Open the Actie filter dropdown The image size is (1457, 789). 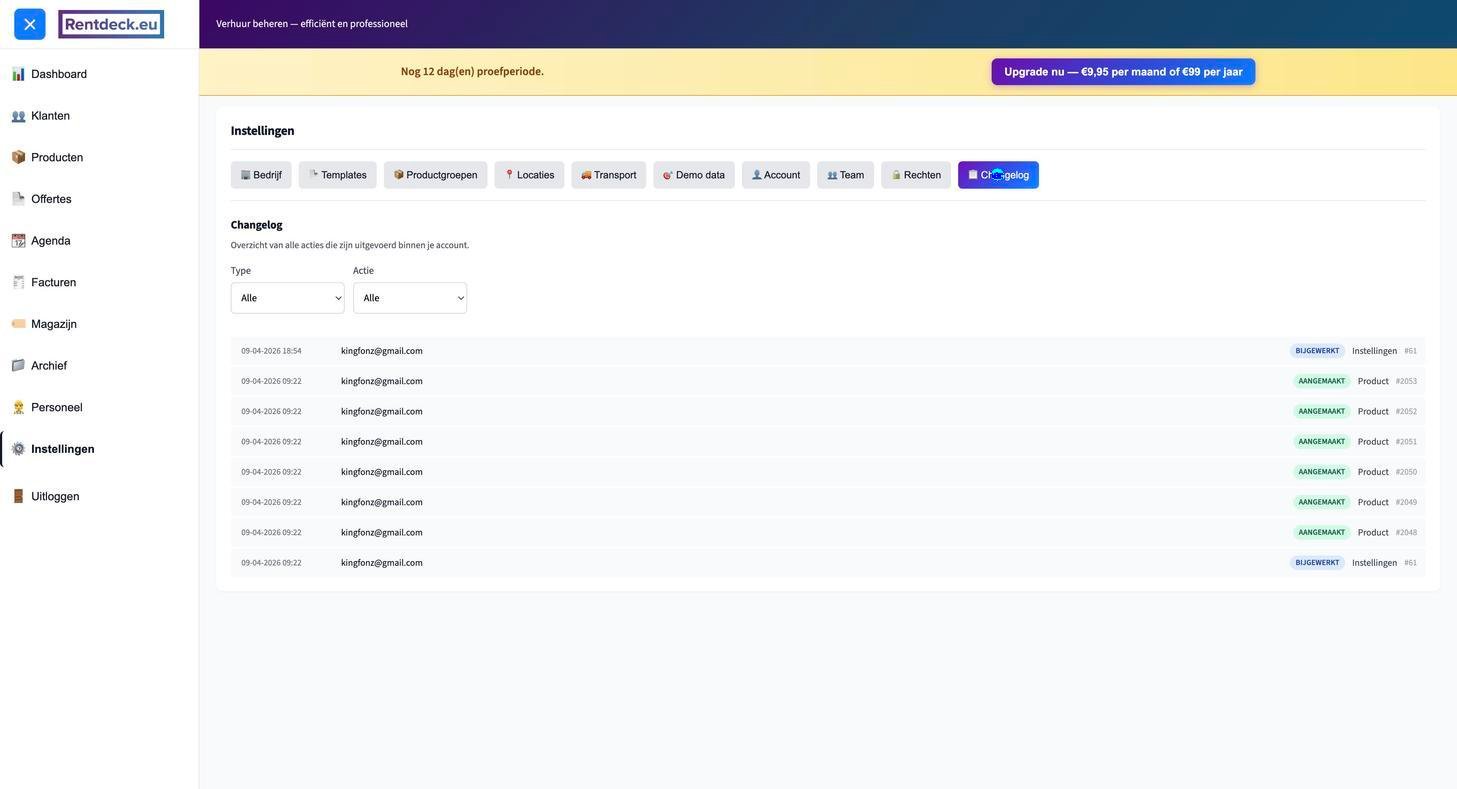point(409,298)
